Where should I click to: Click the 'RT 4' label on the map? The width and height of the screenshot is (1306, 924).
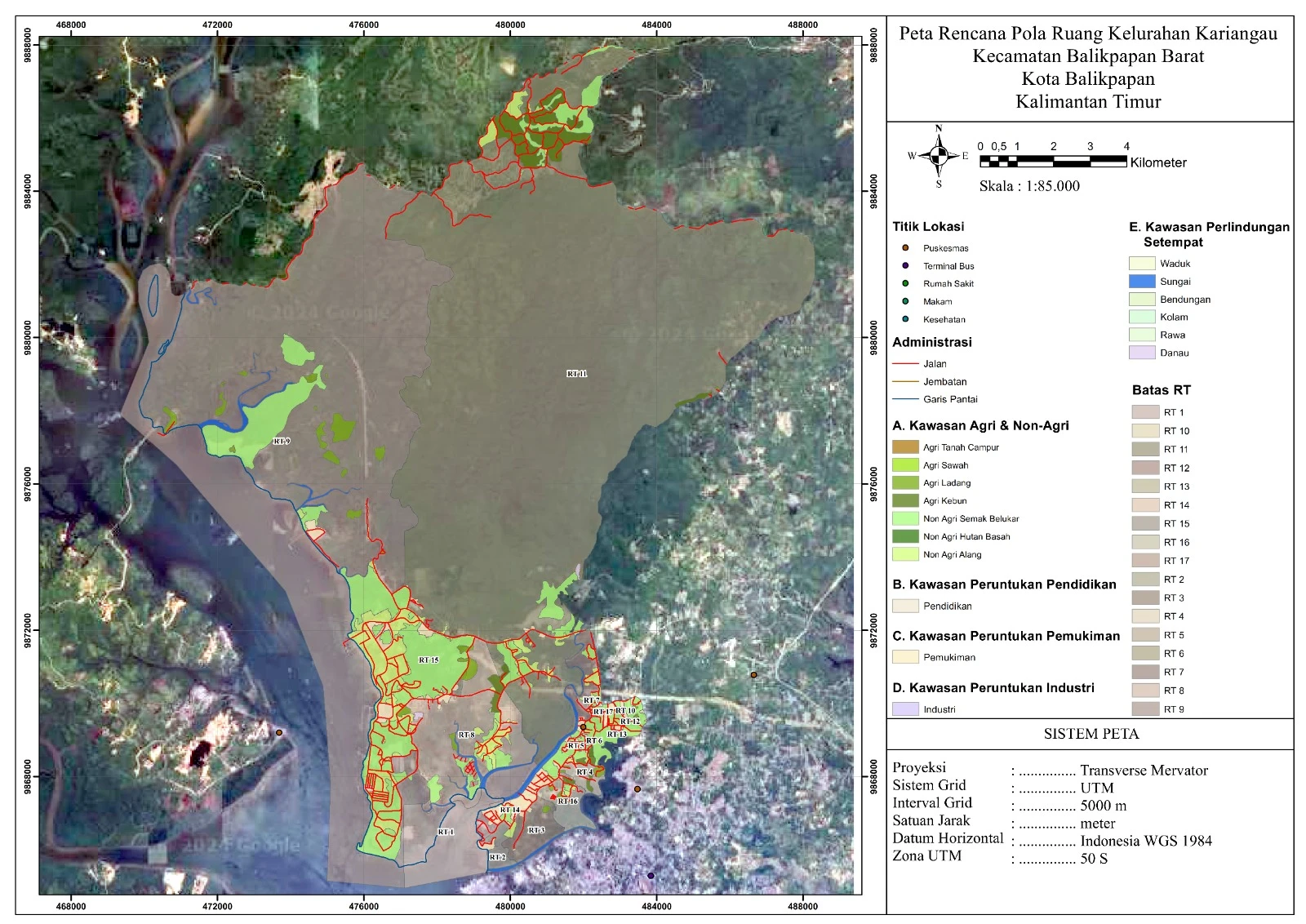click(584, 772)
